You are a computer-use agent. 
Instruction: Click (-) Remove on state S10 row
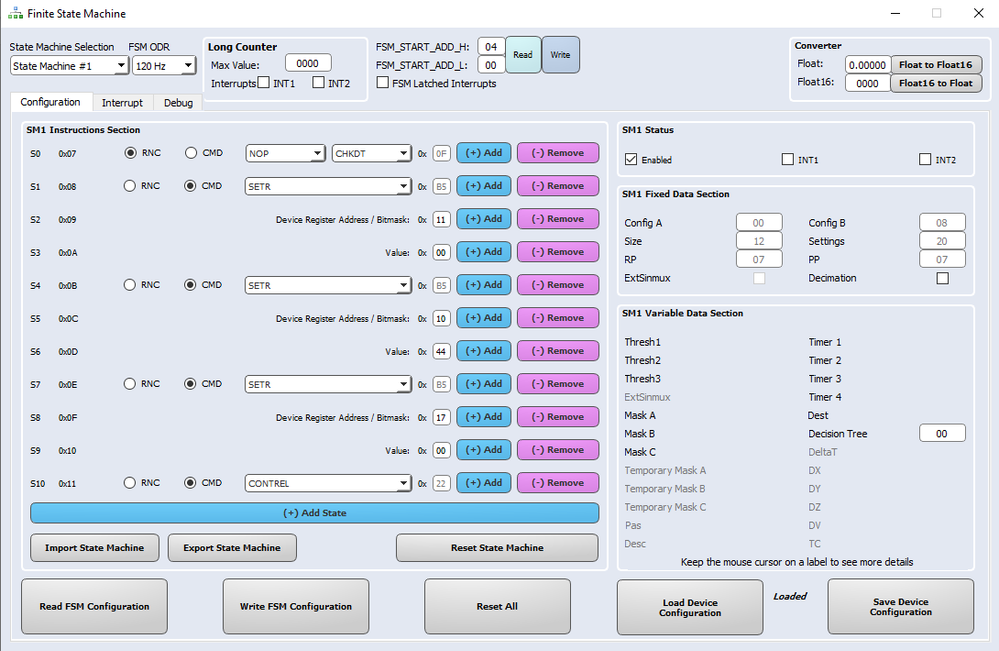point(557,483)
